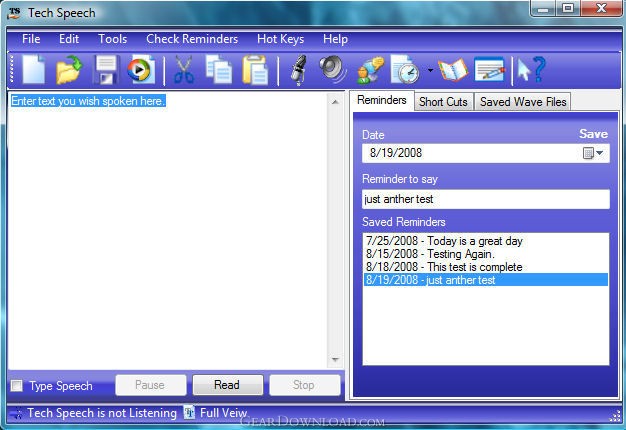Click the Tech Speech title bar app icon
The width and height of the screenshot is (626, 430).
tap(14, 13)
